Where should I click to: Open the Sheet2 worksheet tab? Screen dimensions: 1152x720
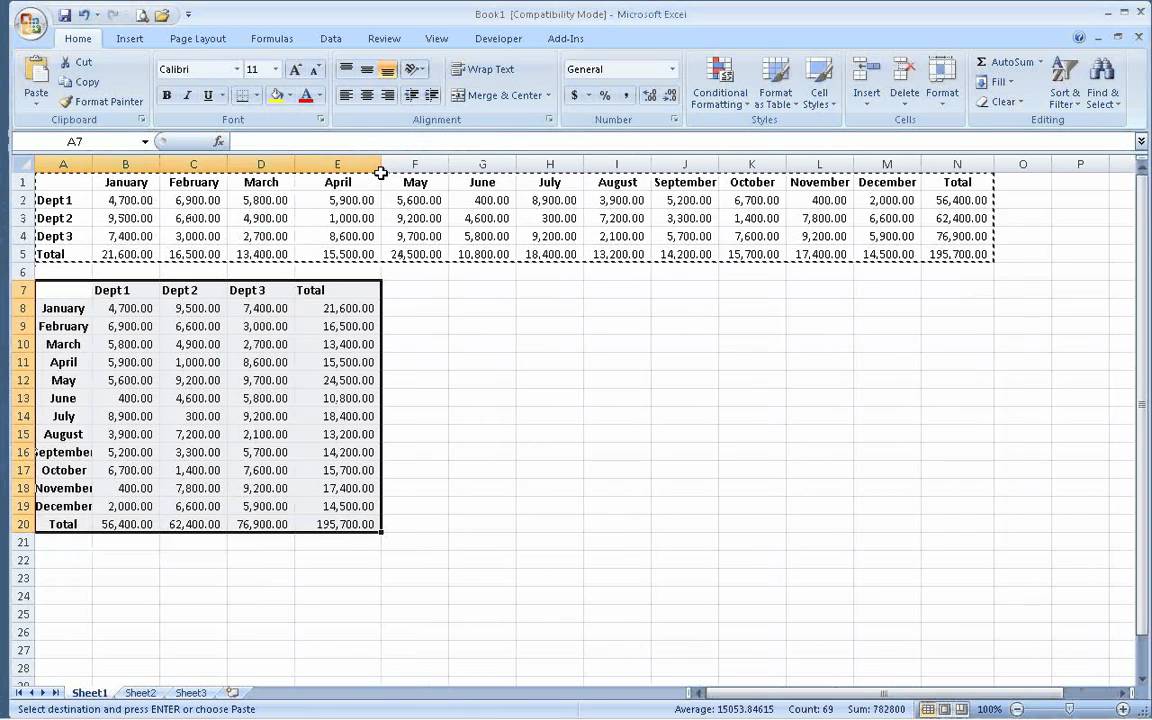coord(140,693)
